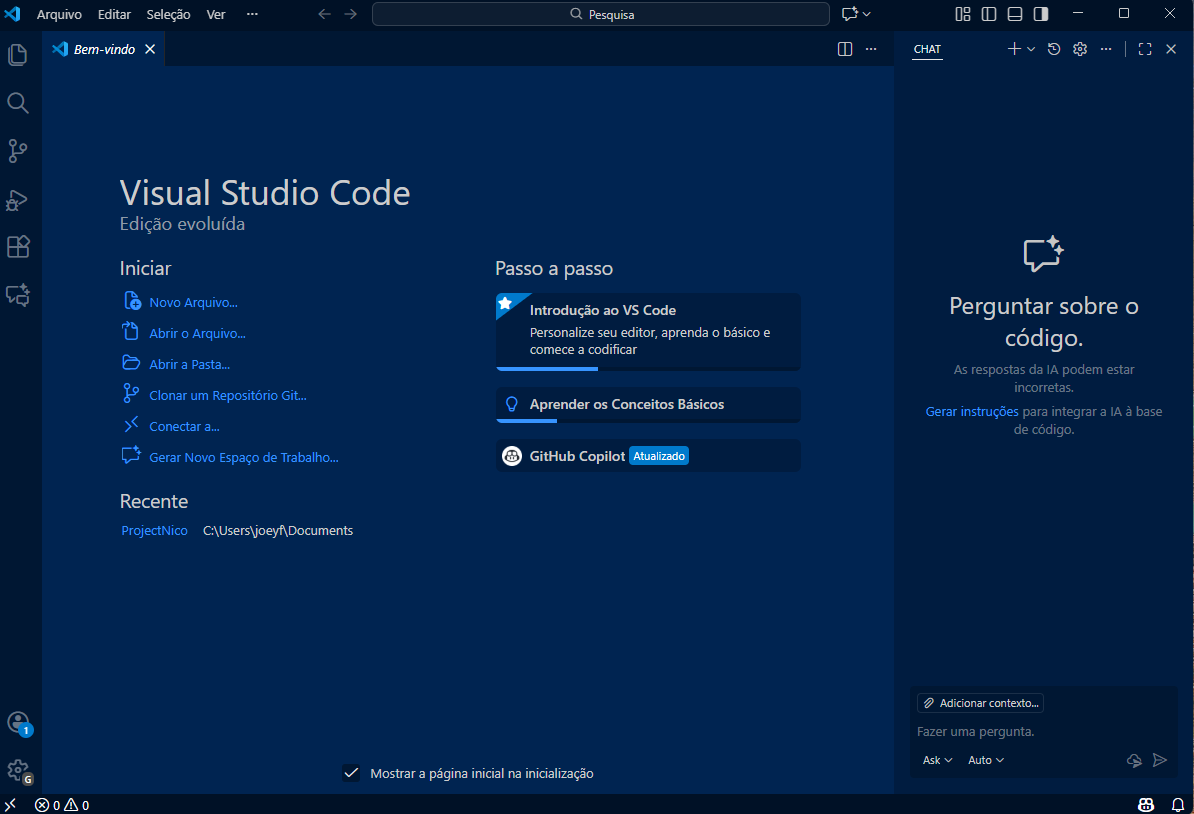Click the VS Code logo in title bar
The width and height of the screenshot is (1194, 814).
click(13, 14)
